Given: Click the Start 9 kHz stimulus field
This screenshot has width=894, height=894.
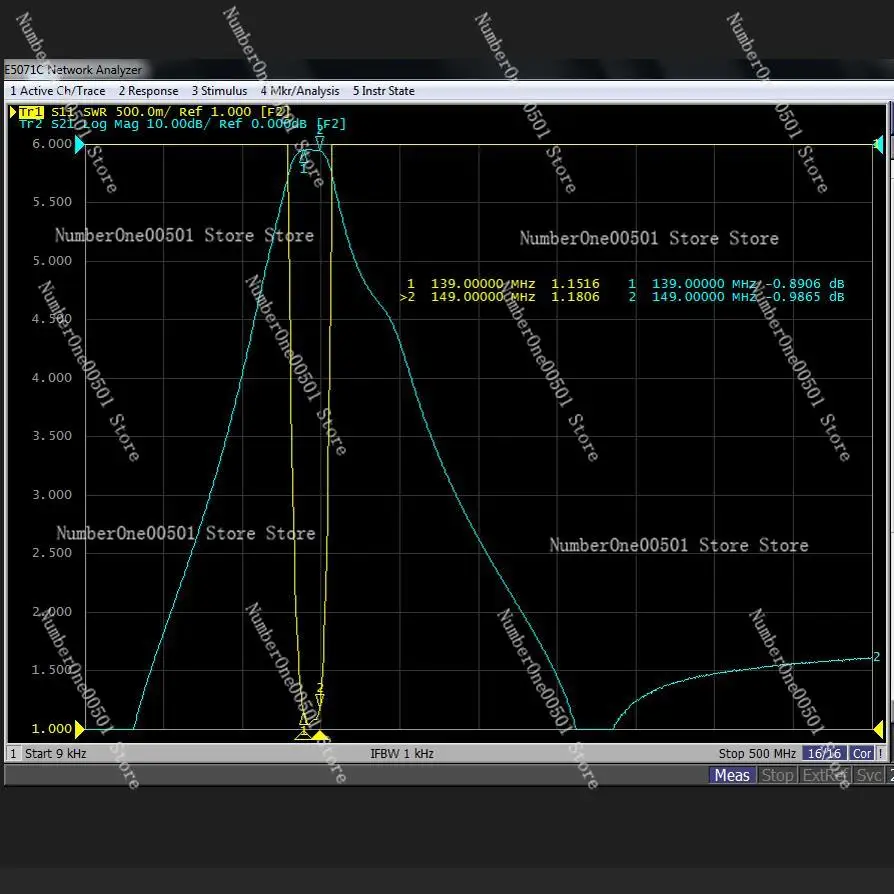Looking at the screenshot, I should 55,754.
